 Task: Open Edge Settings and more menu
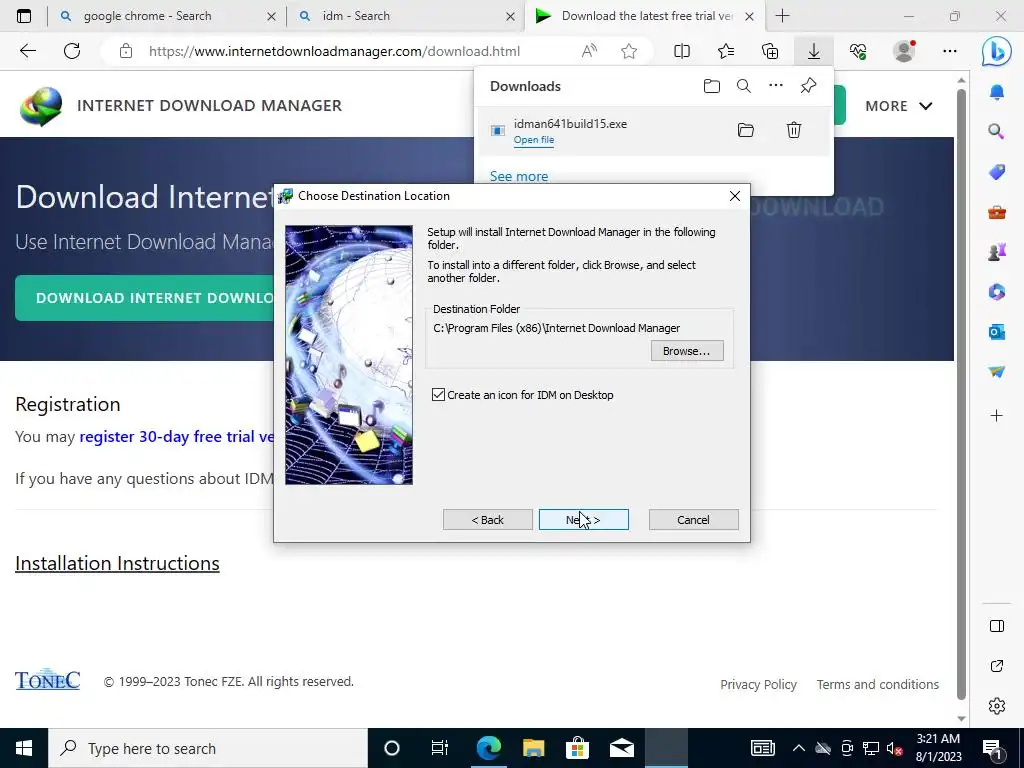[x=950, y=51]
